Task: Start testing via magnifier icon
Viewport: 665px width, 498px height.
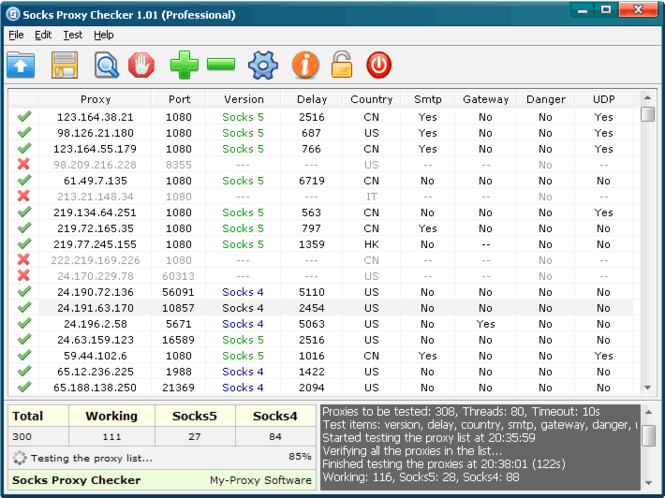Action: click(x=106, y=65)
